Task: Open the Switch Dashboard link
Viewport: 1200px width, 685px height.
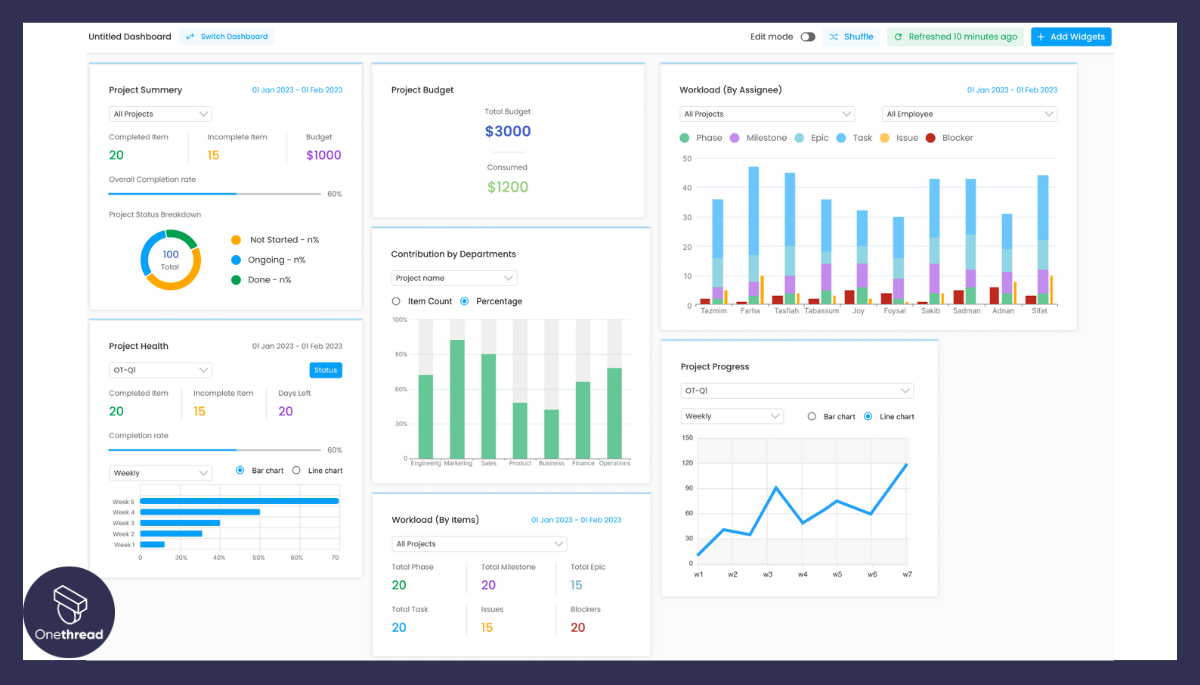Action: tap(232, 36)
